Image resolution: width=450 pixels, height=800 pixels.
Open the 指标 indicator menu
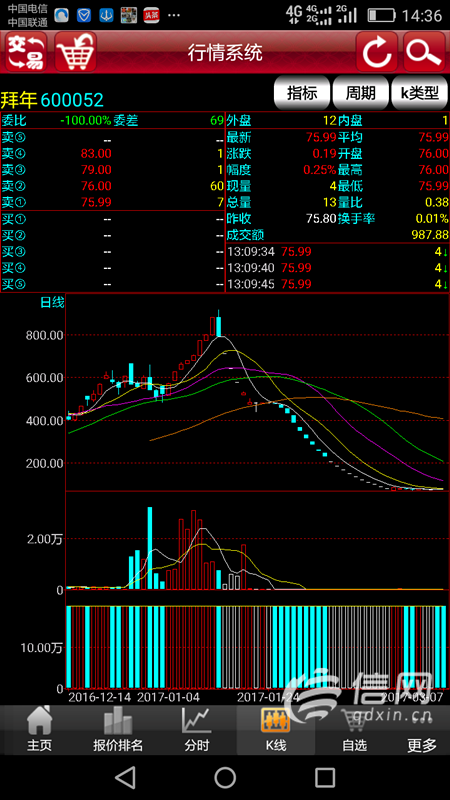point(302,93)
